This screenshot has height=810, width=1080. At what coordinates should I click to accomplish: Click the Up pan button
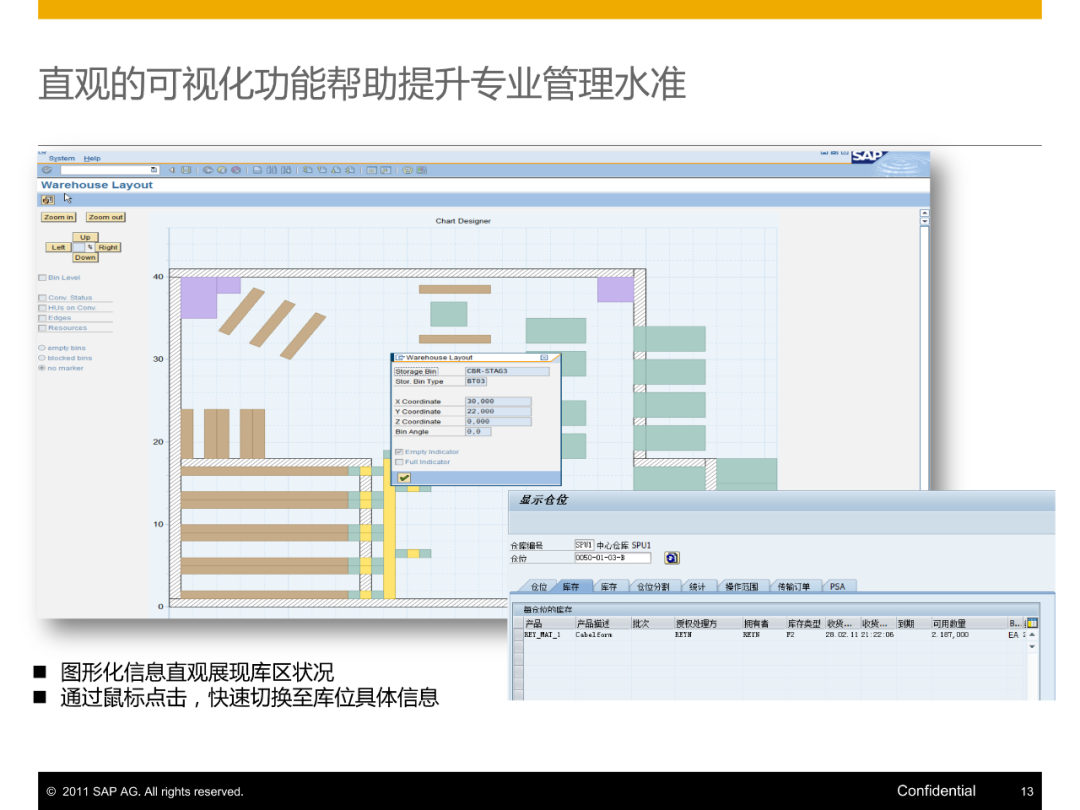pos(85,237)
